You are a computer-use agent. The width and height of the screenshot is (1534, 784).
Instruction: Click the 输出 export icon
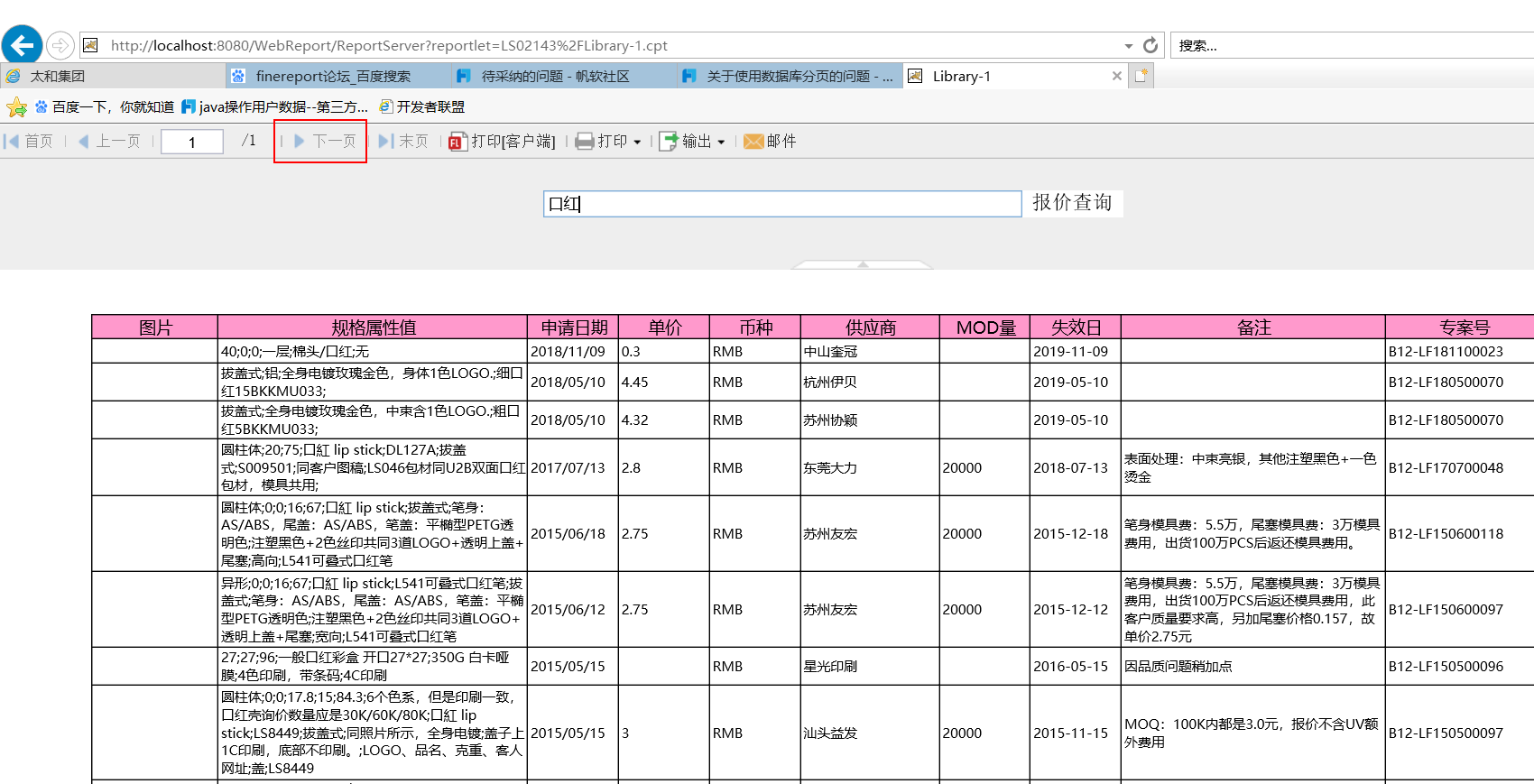click(669, 141)
